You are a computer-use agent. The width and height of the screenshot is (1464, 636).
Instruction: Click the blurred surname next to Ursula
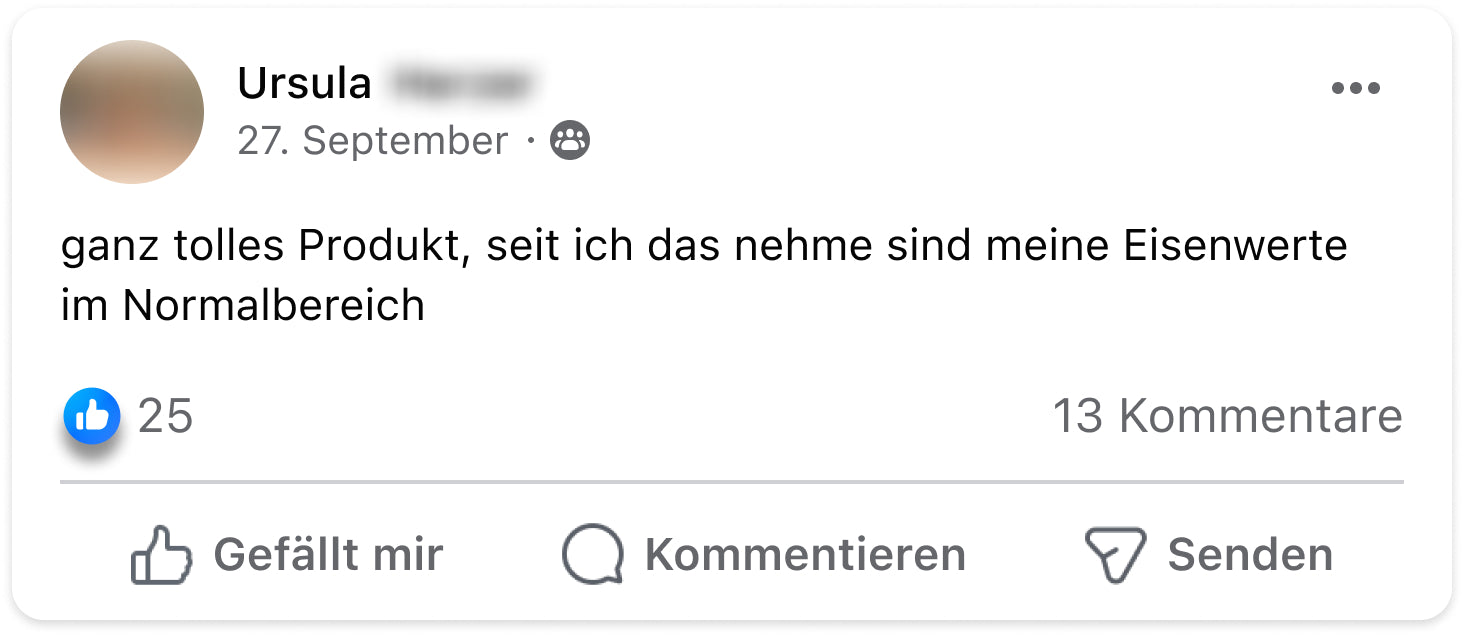(x=460, y=84)
